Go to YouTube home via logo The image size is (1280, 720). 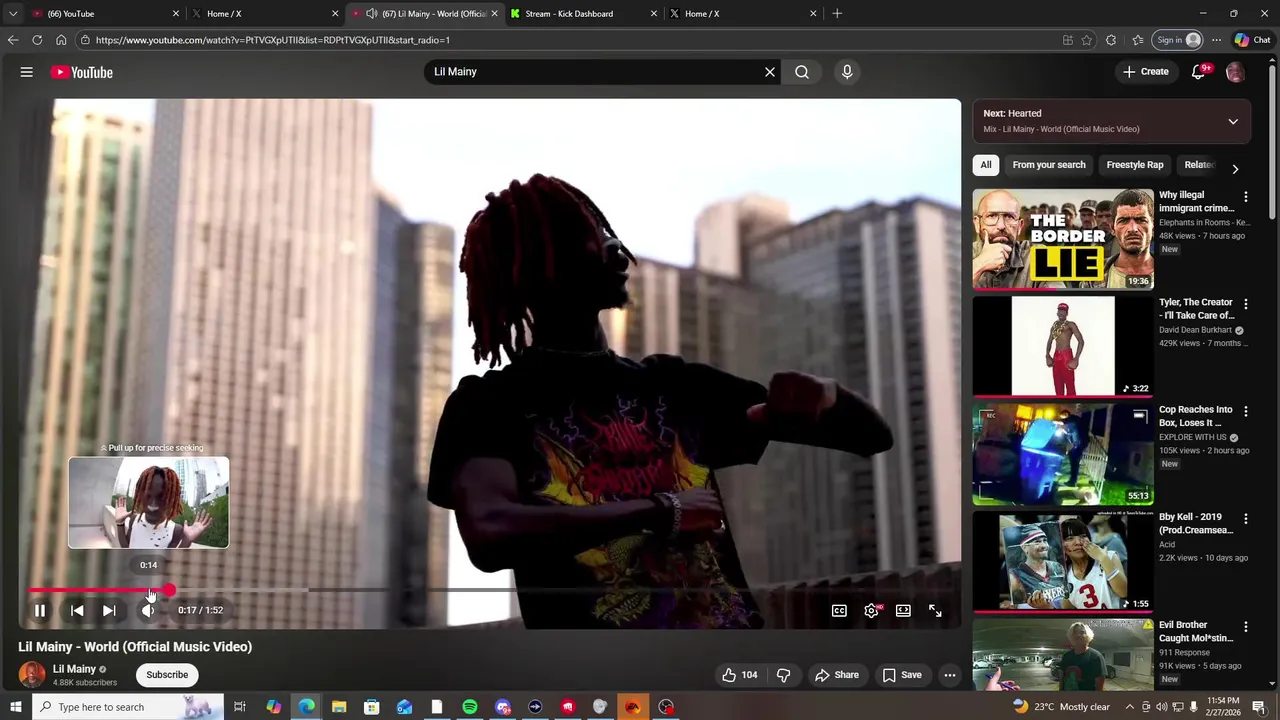click(x=82, y=72)
